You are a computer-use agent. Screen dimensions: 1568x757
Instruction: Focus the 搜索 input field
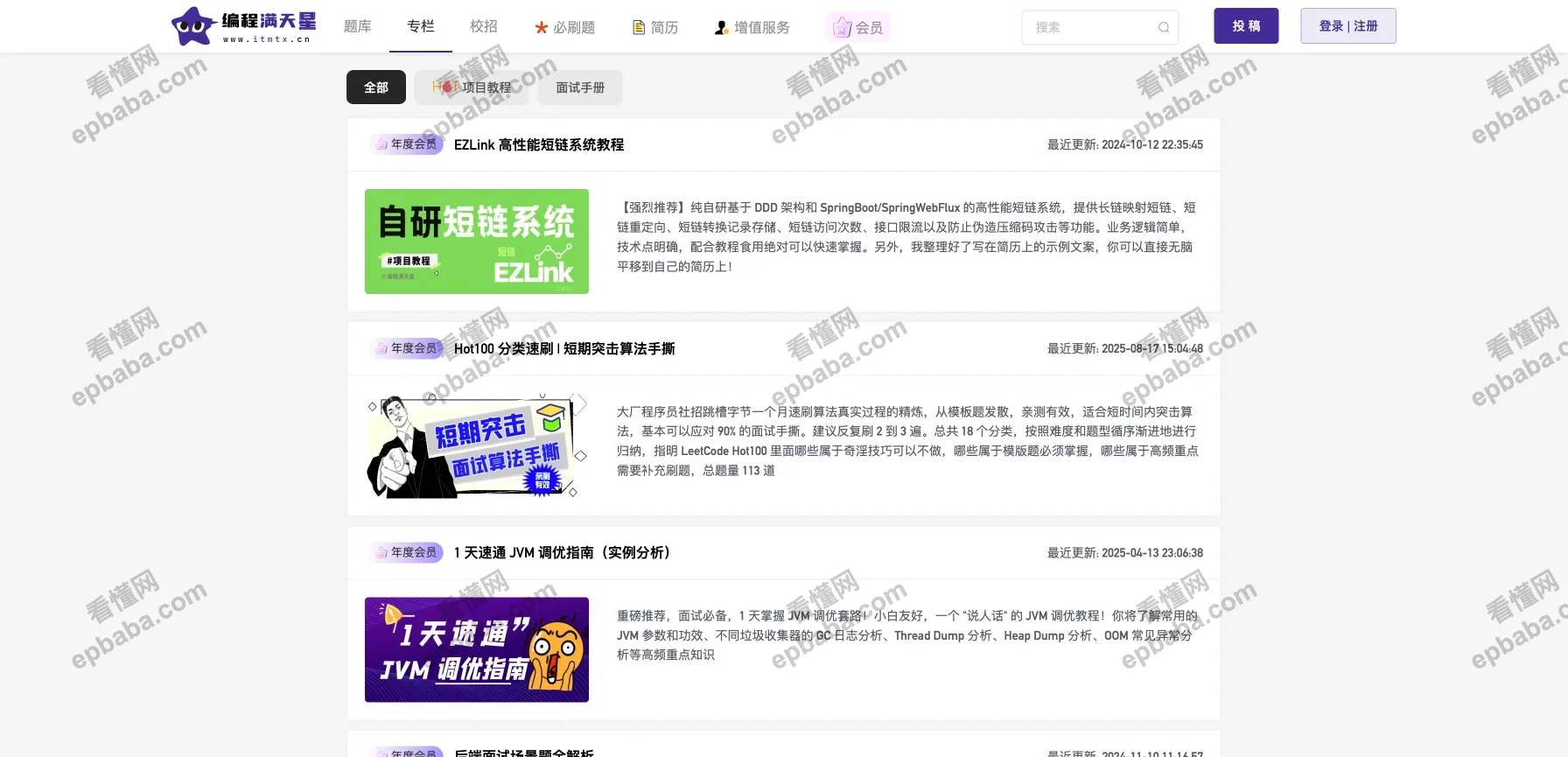(1100, 27)
